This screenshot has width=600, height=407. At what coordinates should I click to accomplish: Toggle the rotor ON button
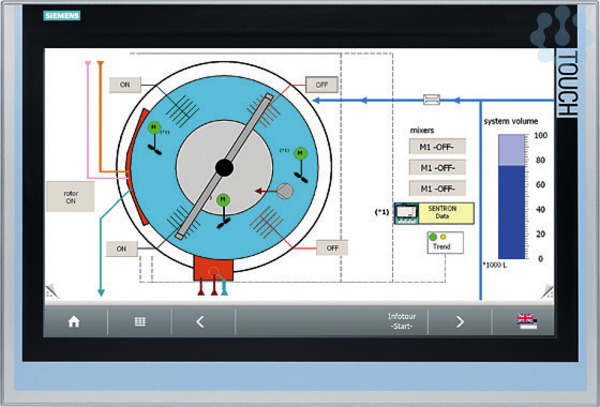pos(71,194)
